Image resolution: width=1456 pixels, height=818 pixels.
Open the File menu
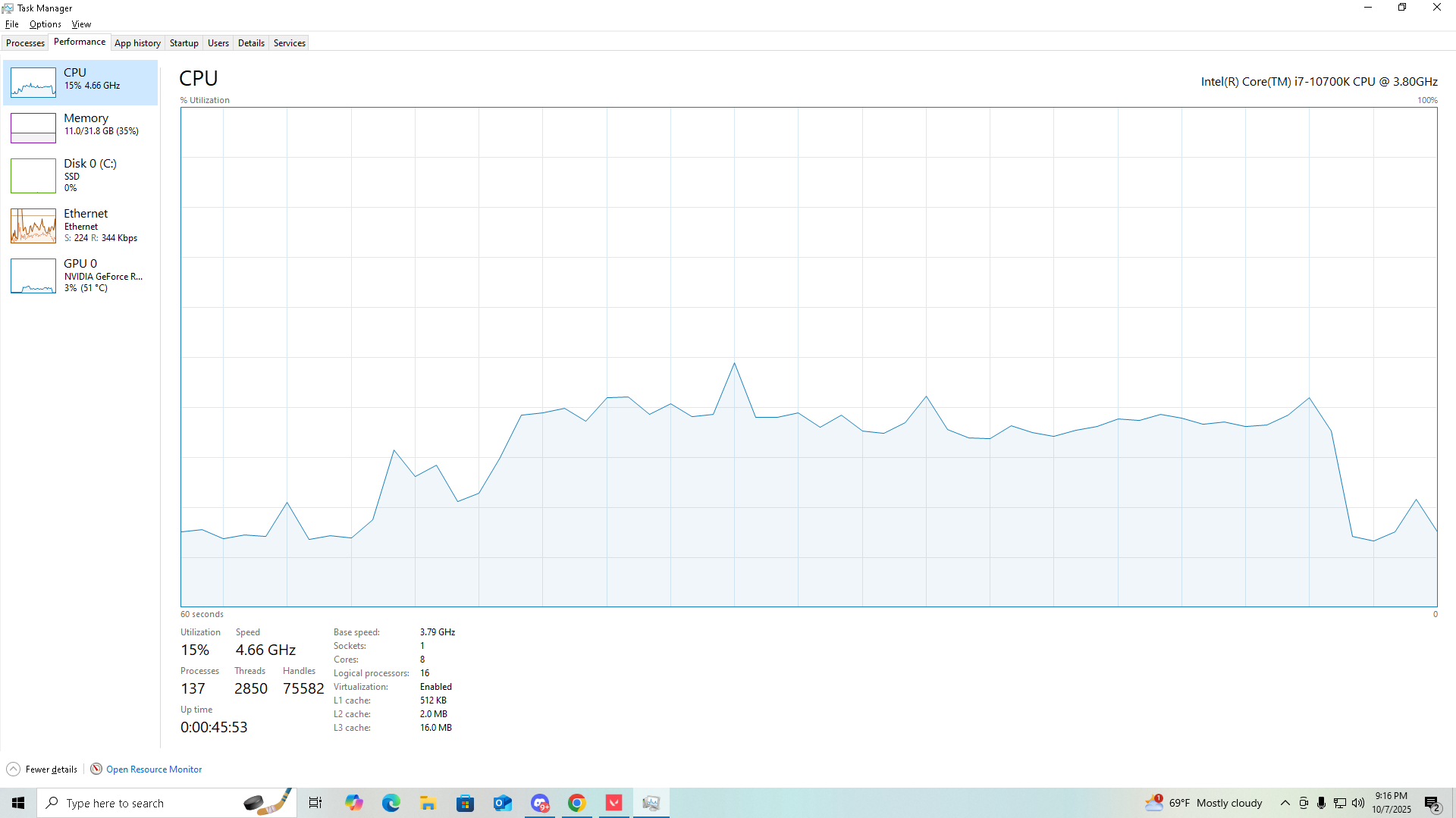coord(11,24)
